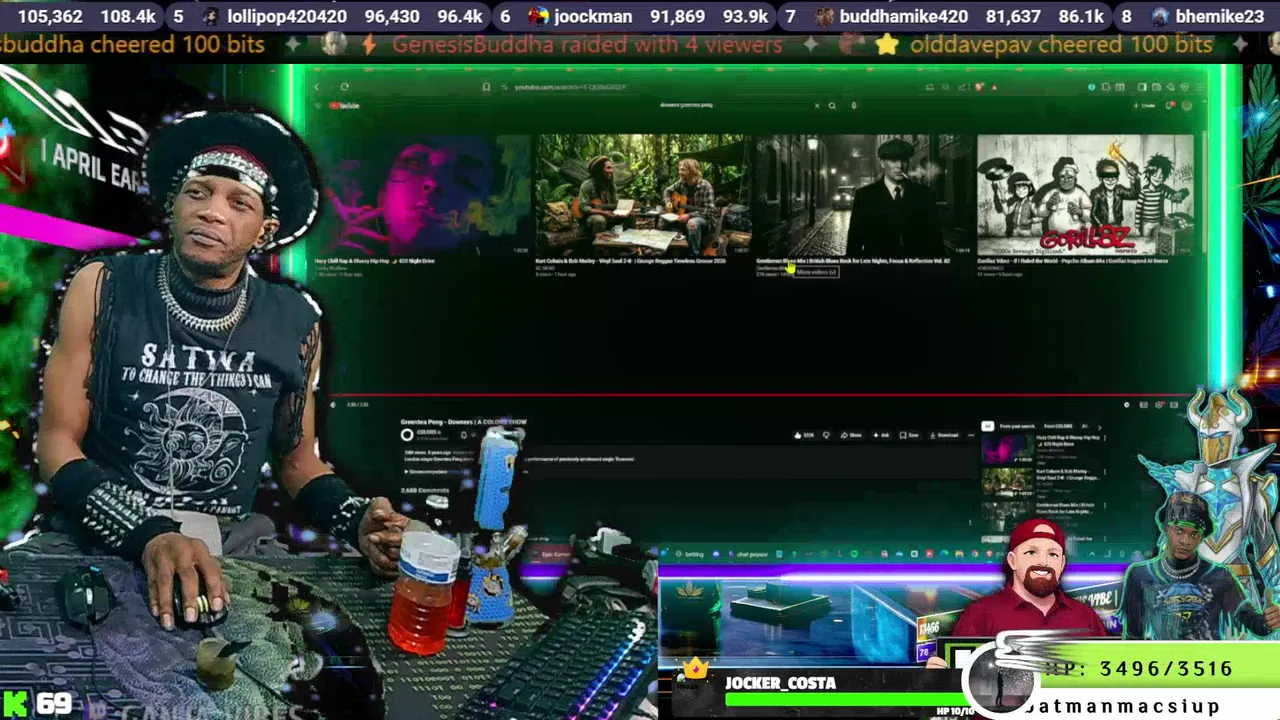Open Gorillaz Vibez end-screen video title
1280x720 pixels.
[1072, 261]
